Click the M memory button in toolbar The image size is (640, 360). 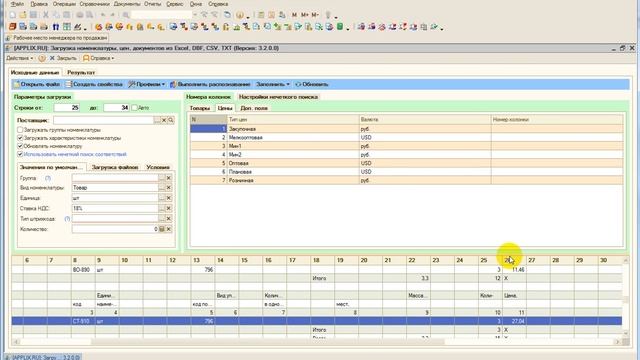pyautogui.click(x=294, y=15)
